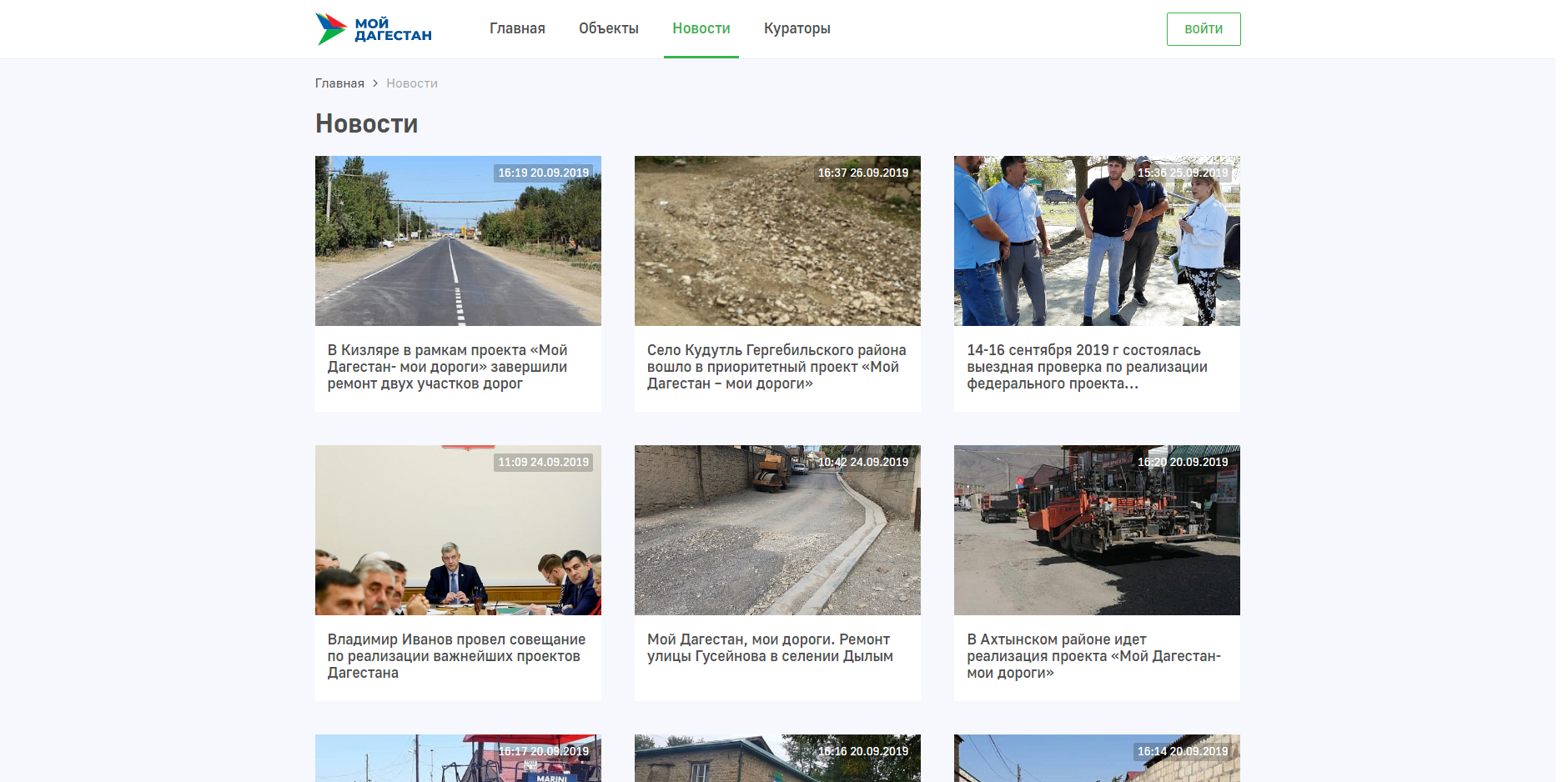Open the partially visible 16:17 20.09.2019 card
The height and width of the screenshot is (782, 1568).
[x=458, y=759]
